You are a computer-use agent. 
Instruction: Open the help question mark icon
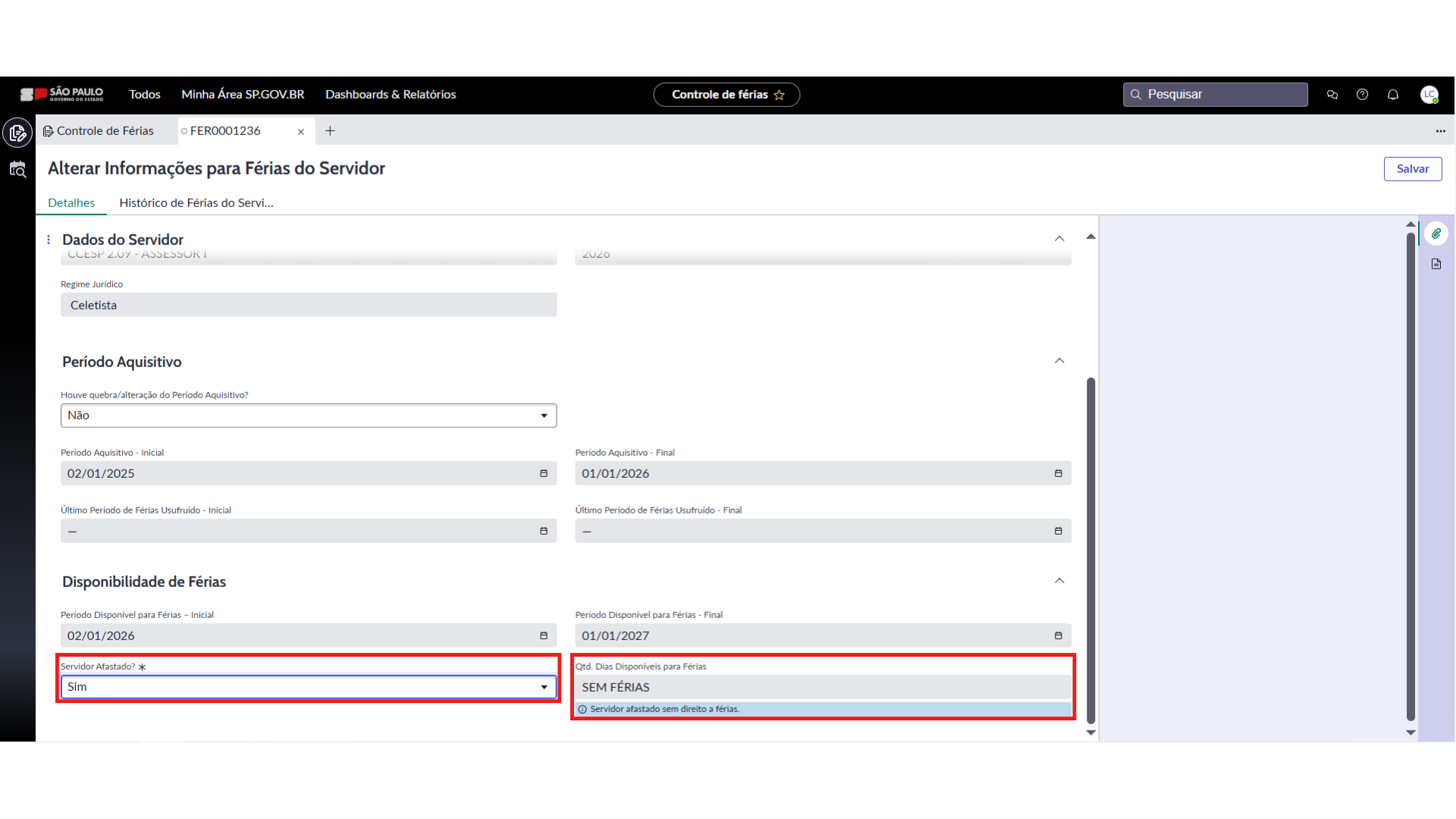point(1363,95)
